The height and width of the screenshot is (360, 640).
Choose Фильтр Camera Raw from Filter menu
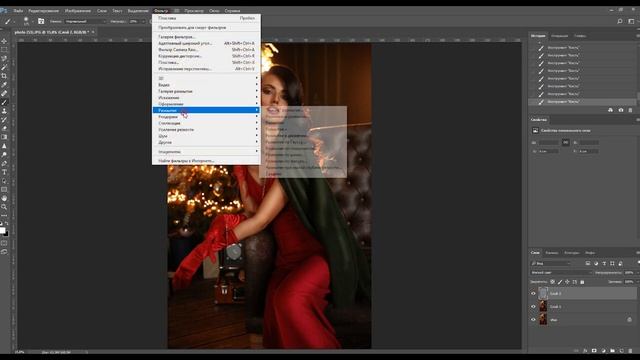(206, 49)
